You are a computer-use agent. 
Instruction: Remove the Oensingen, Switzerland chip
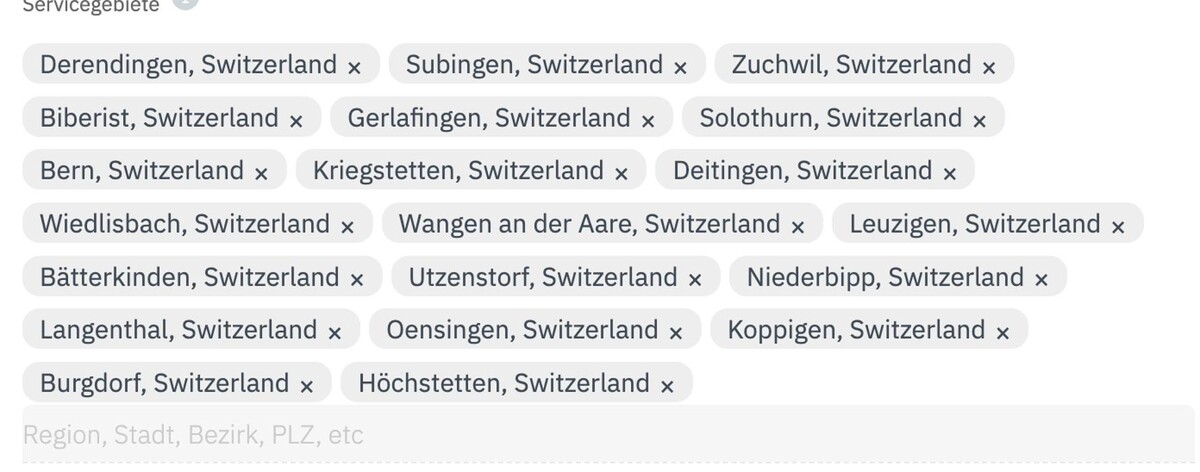point(676,332)
